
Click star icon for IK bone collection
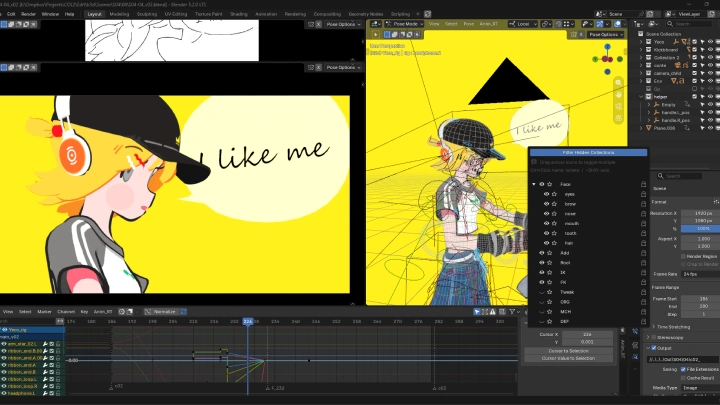550,273
